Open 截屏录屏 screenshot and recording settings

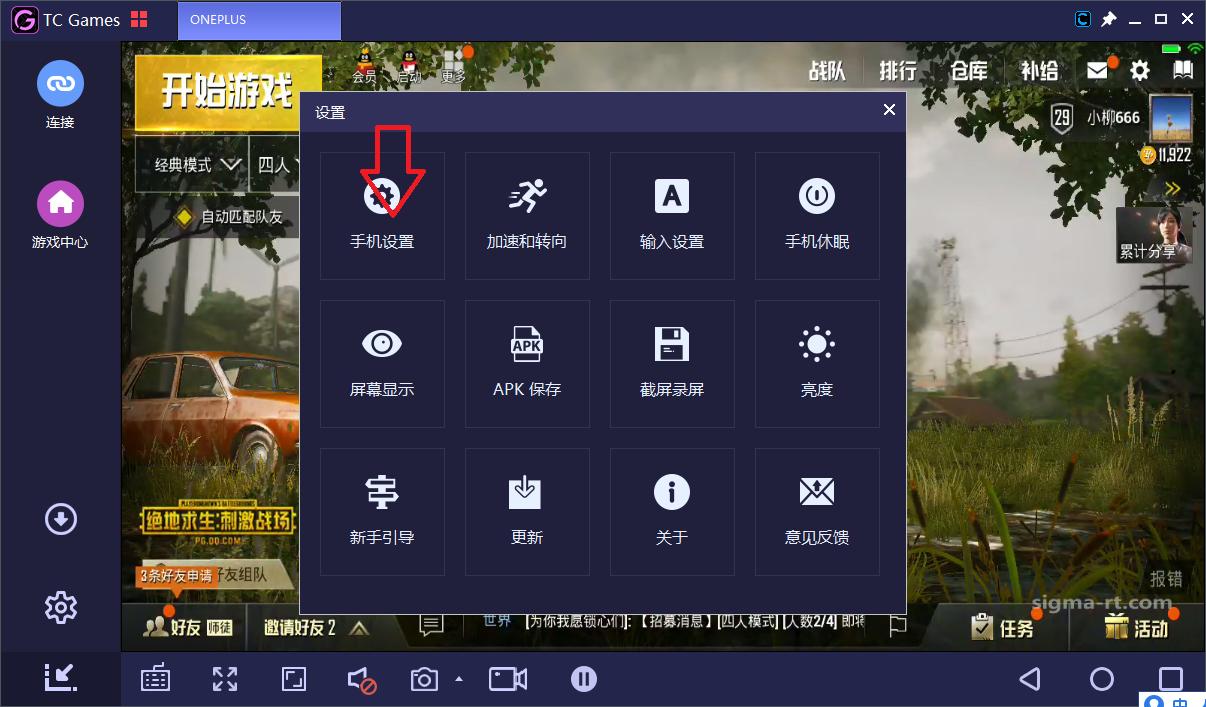(672, 363)
